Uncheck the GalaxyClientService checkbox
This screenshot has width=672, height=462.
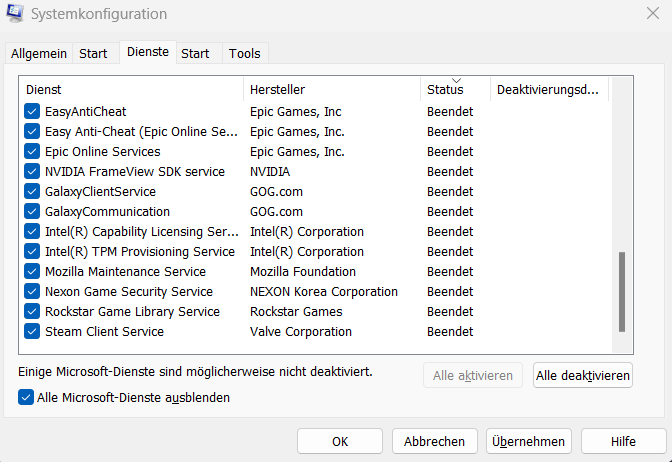tap(32, 192)
